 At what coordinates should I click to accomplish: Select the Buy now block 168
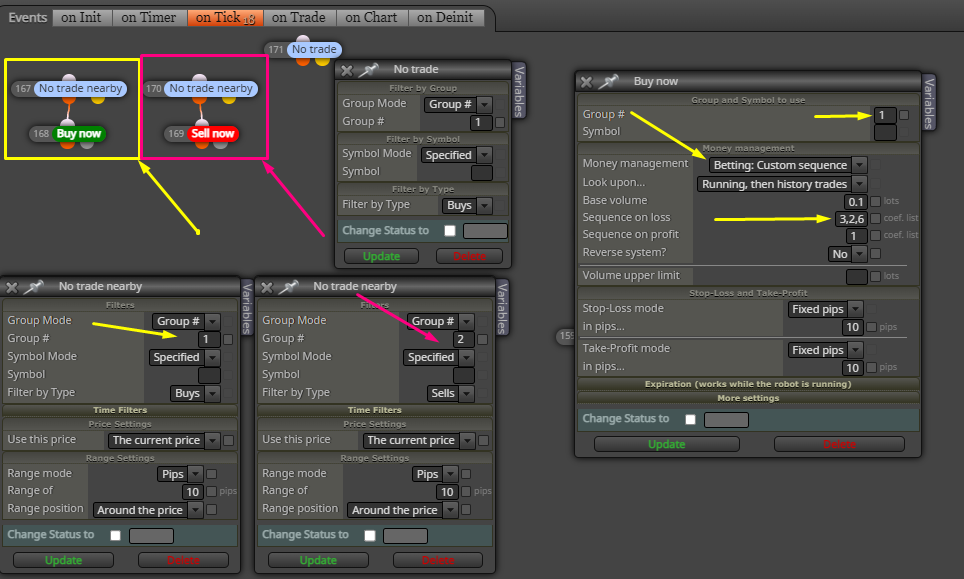click(79, 133)
